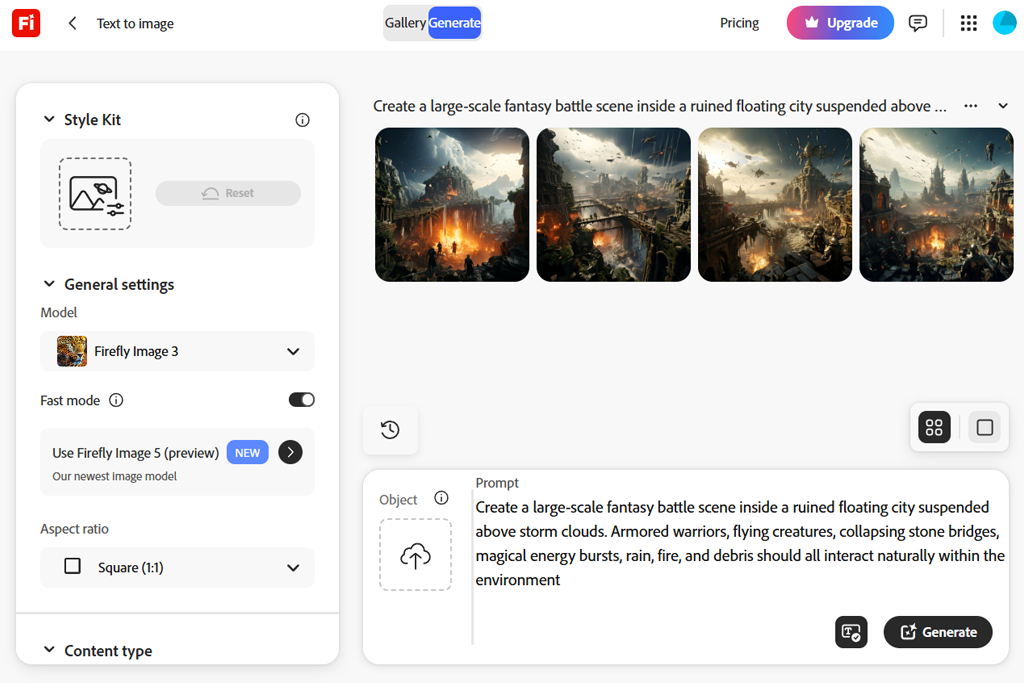Switch to grid view layout
The width and height of the screenshot is (1024, 683).
point(934,428)
